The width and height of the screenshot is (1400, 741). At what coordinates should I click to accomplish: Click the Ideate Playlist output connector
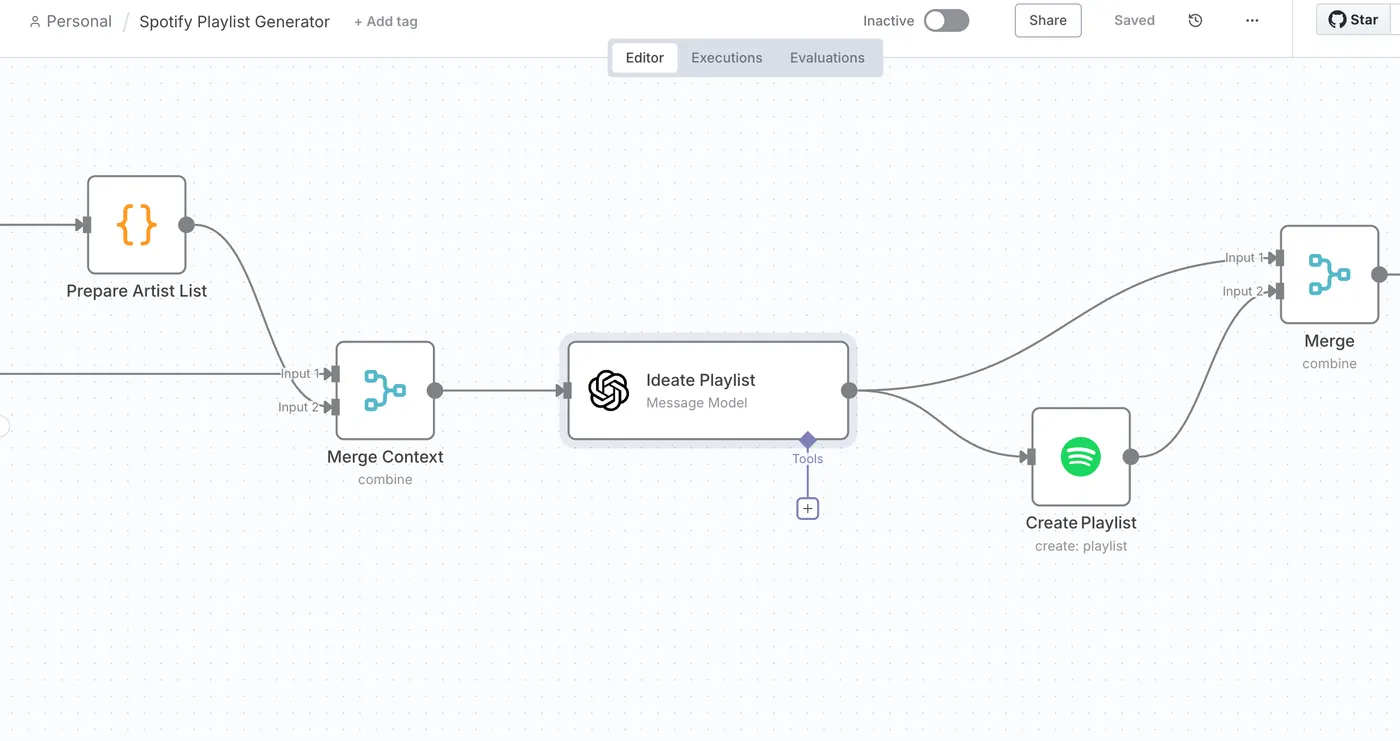[849, 390]
